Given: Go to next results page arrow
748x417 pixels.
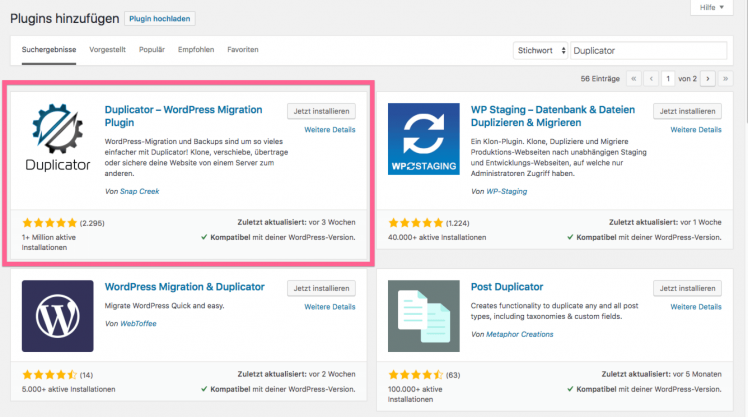Looking at the screenshot, I should (x=708, y=79).
